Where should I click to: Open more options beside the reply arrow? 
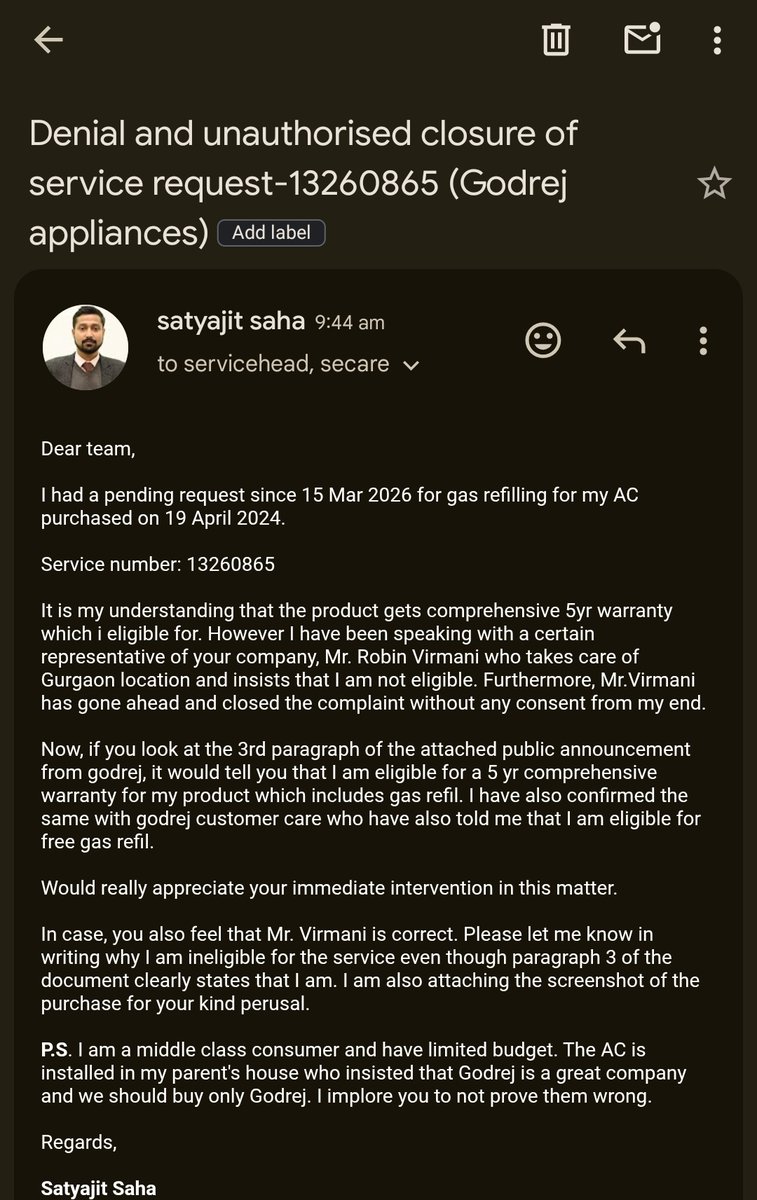703,341
